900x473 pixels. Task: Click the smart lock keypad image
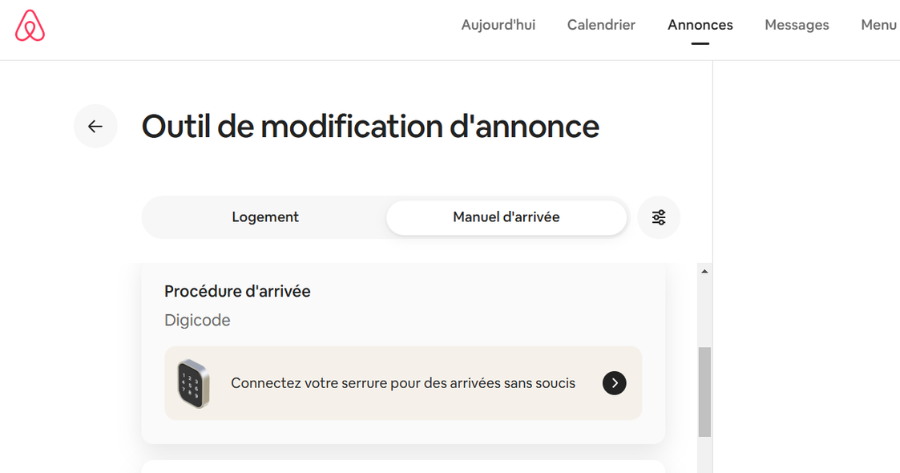(193, 383)
